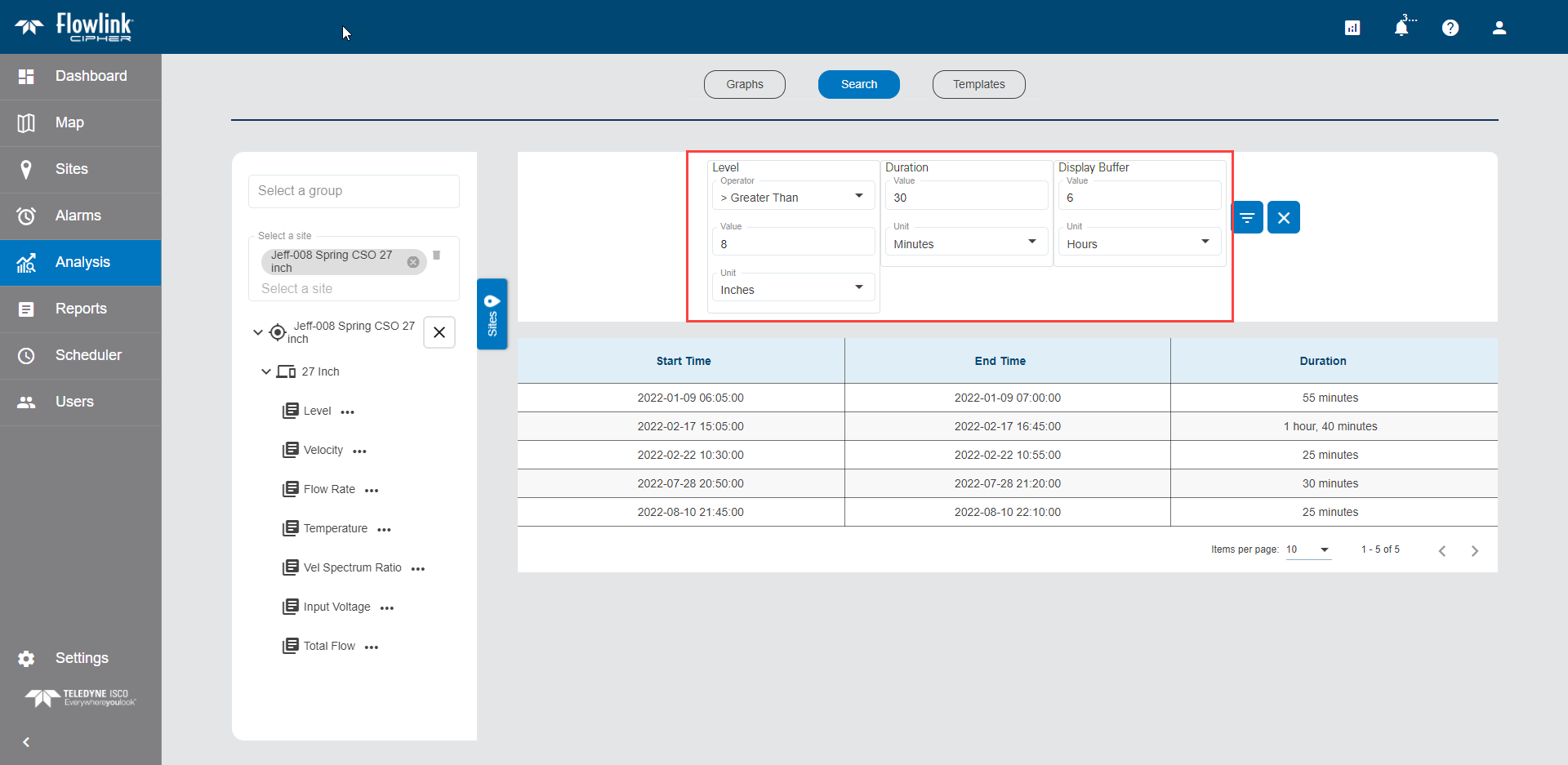Open options dots next to Velocity
This screenshot has height=765, width=1568.
click(359, 451)
